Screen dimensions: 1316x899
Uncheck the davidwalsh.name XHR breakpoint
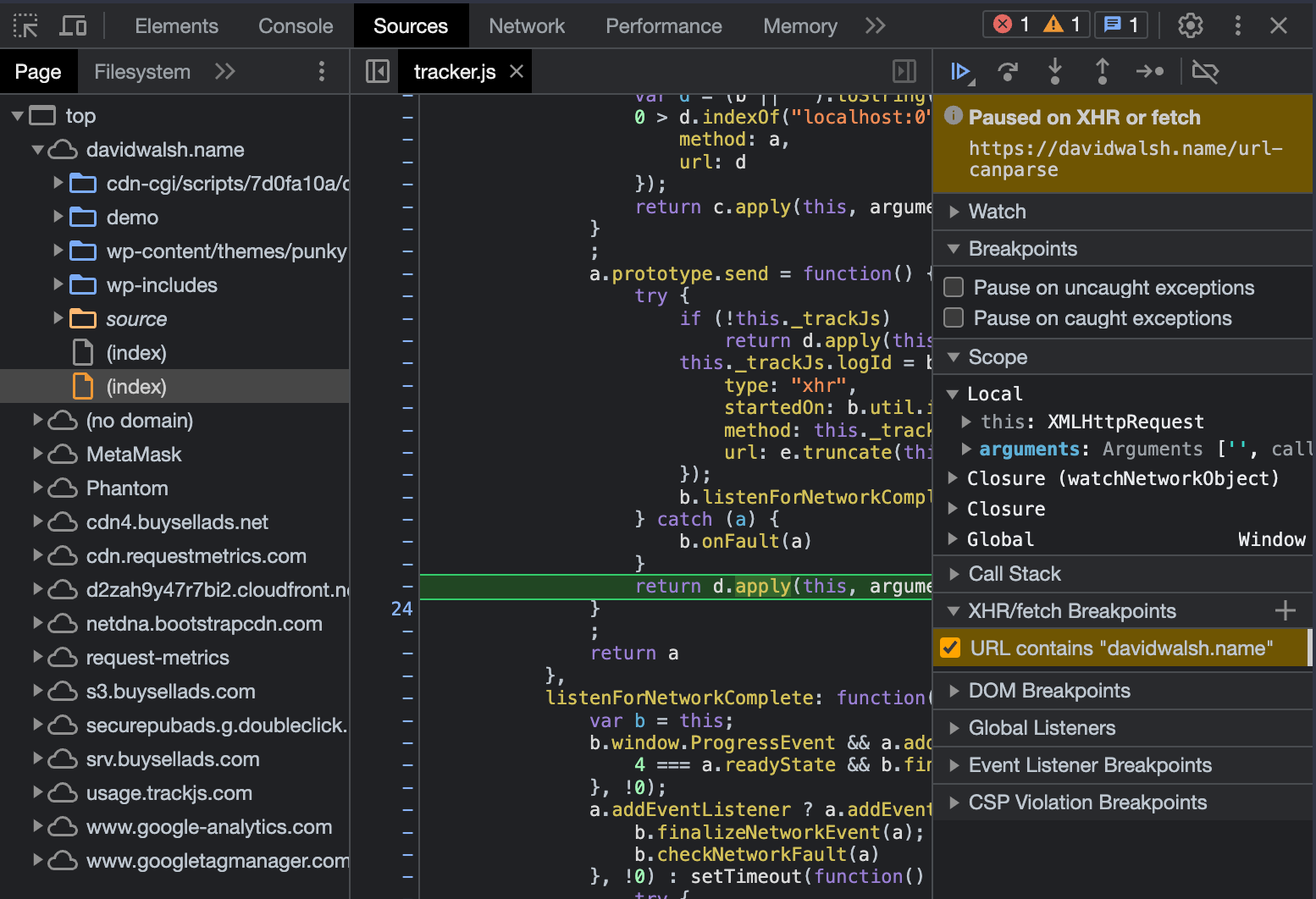pos(949,648)
